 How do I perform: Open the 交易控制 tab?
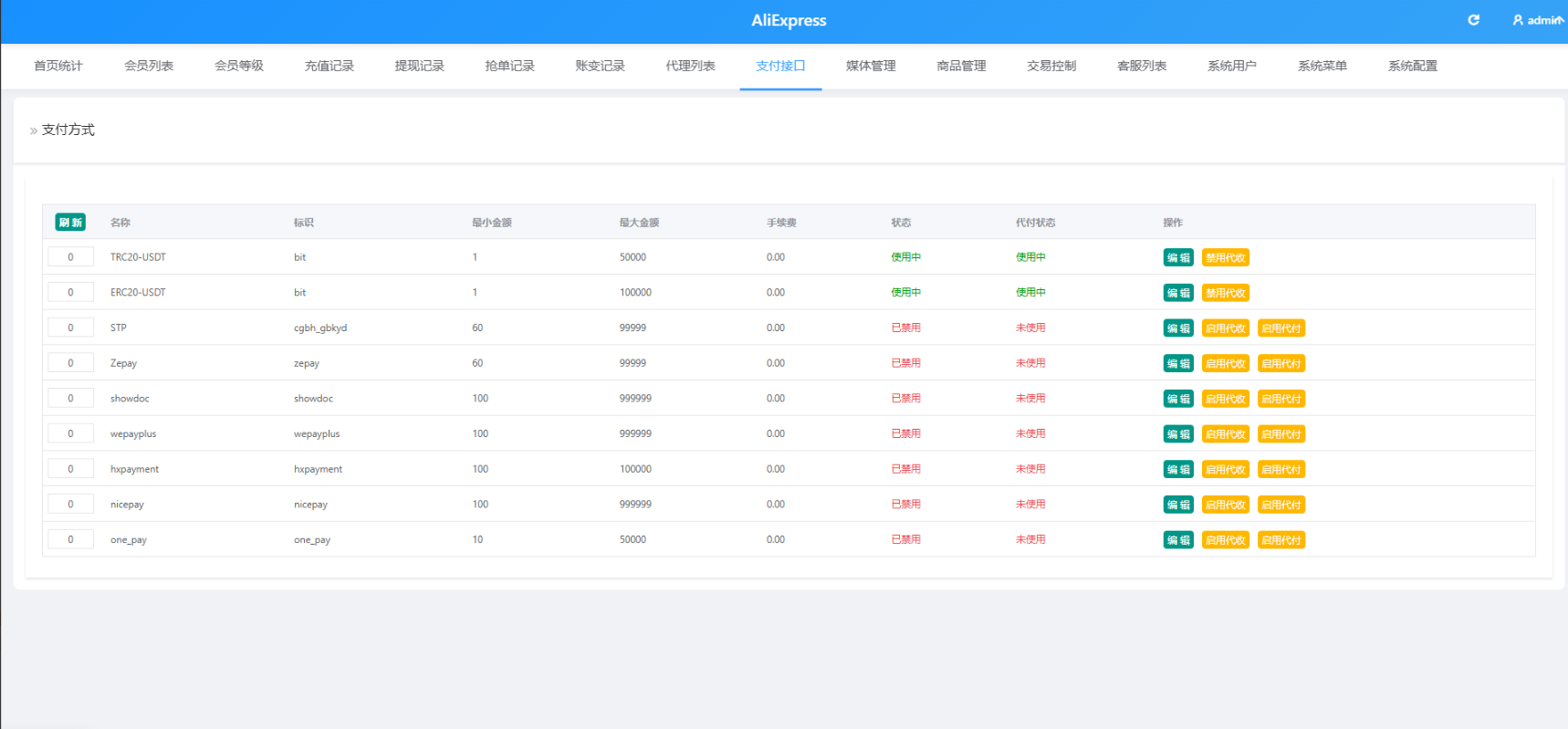[x=1052, y=66]
